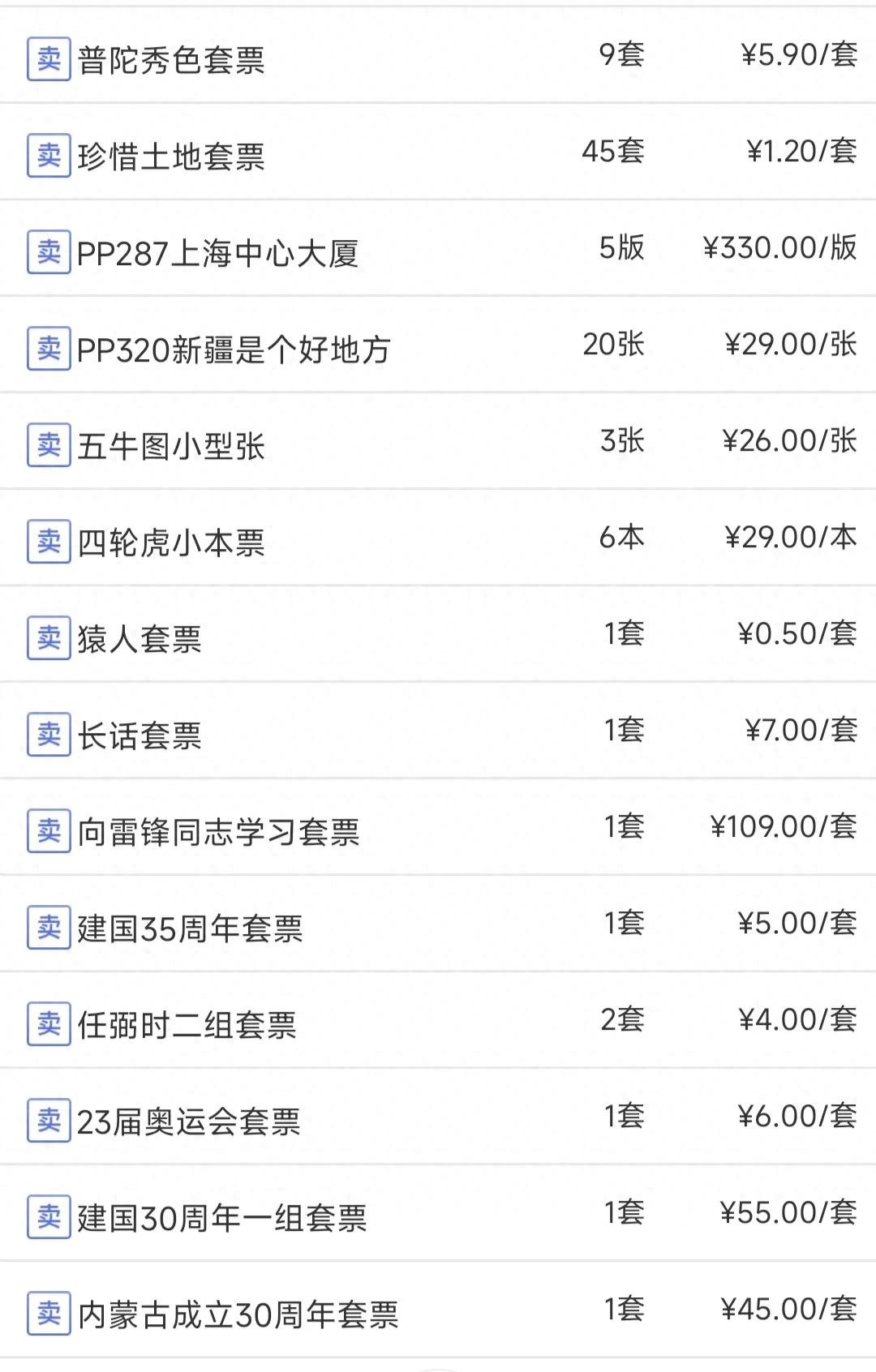The image size is (876, 1372).
Task: Click the 卖 icon next to 五牛图小型张
Action: [x=49, y=445]
